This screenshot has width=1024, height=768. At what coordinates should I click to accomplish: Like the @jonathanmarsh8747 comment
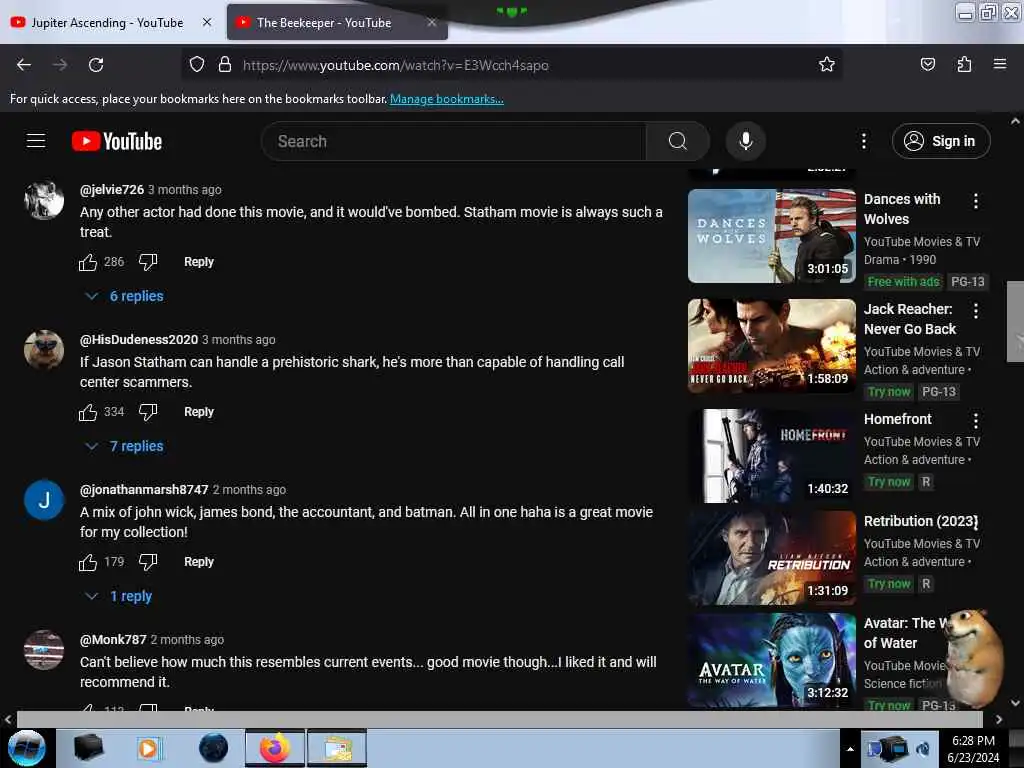pyautogui.click(x=88, y=562)
